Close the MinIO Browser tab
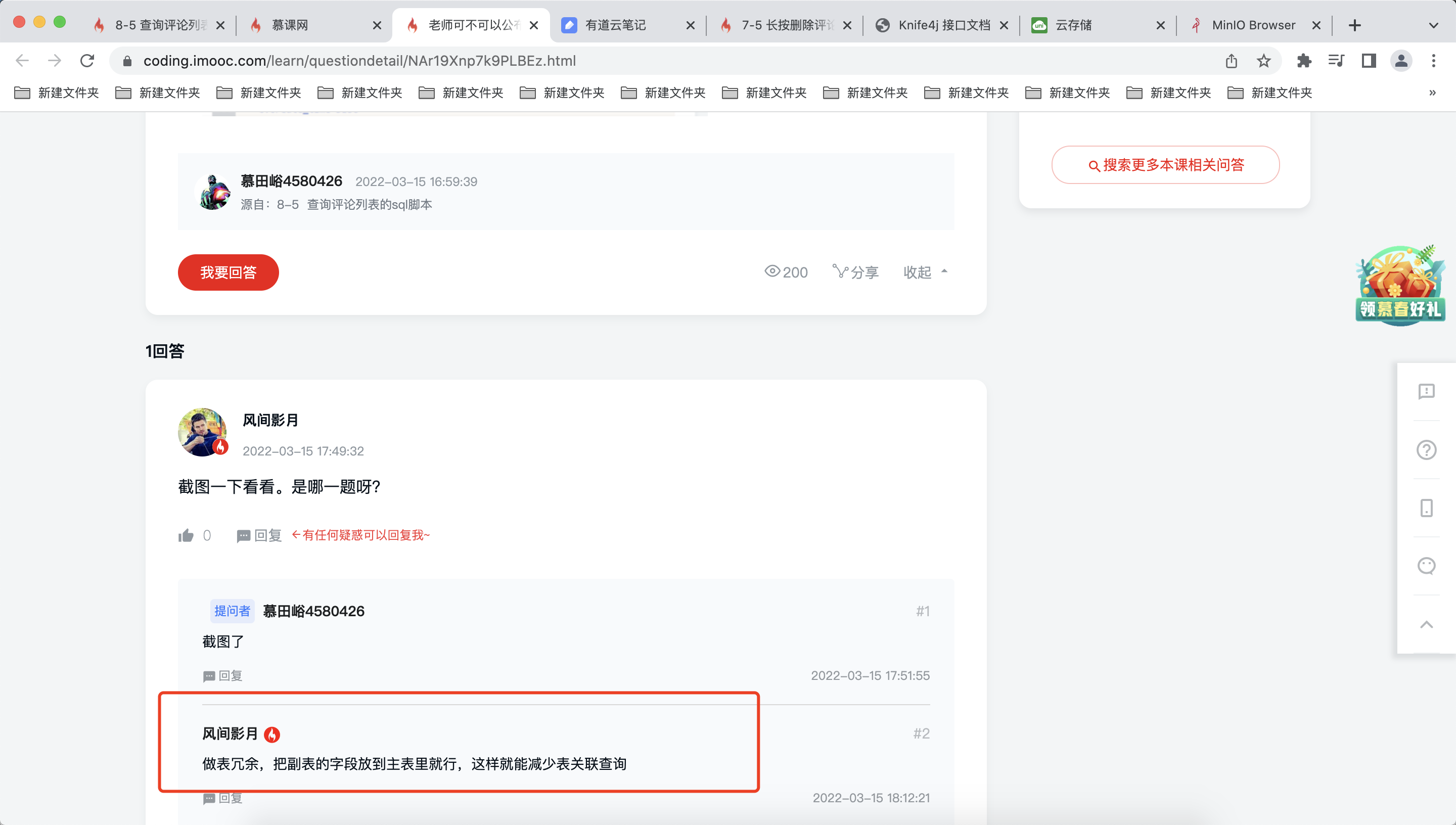 pyautogui.click(x=1316, y=25)
